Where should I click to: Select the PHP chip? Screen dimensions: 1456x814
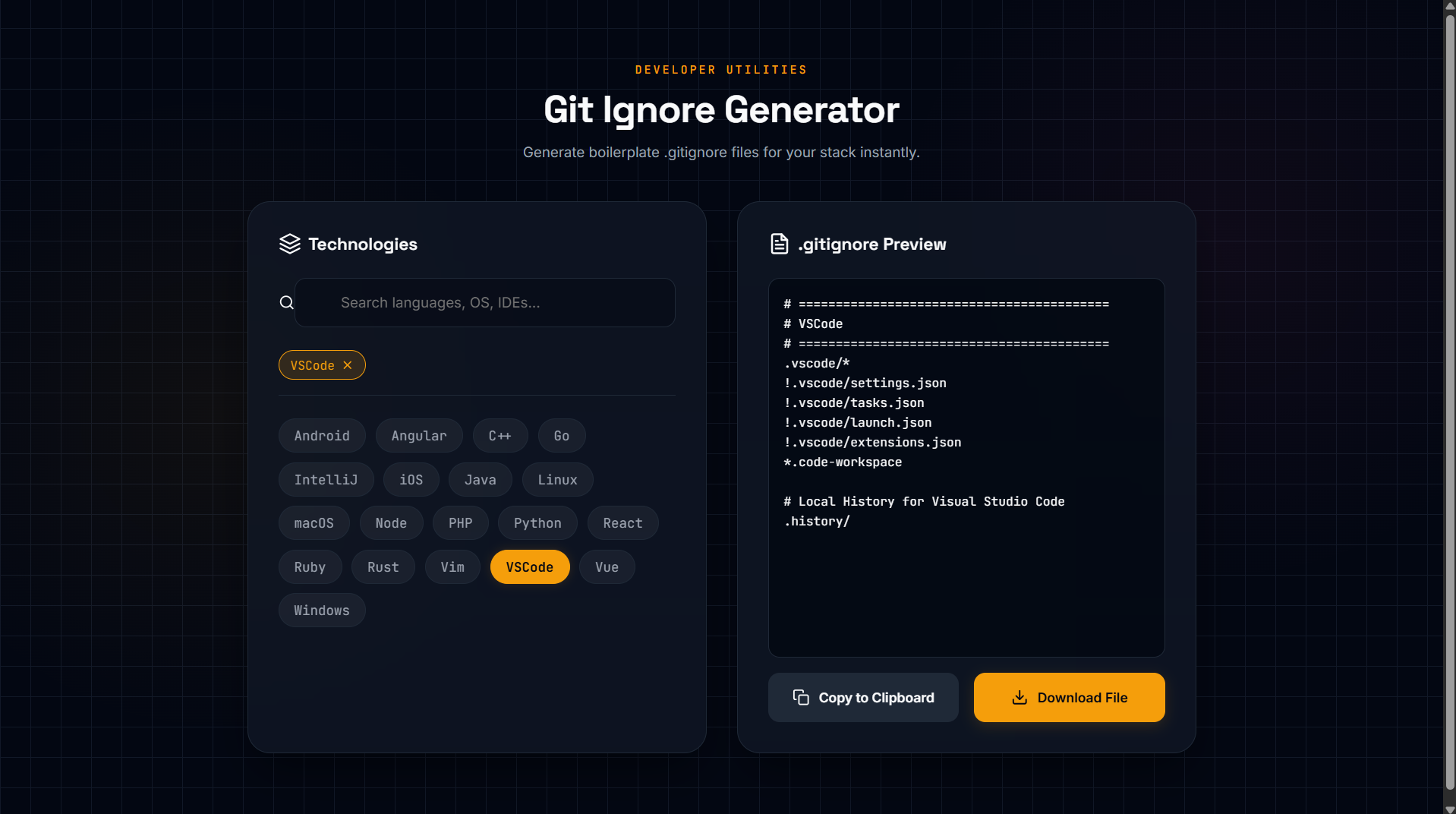coord(460,523)
